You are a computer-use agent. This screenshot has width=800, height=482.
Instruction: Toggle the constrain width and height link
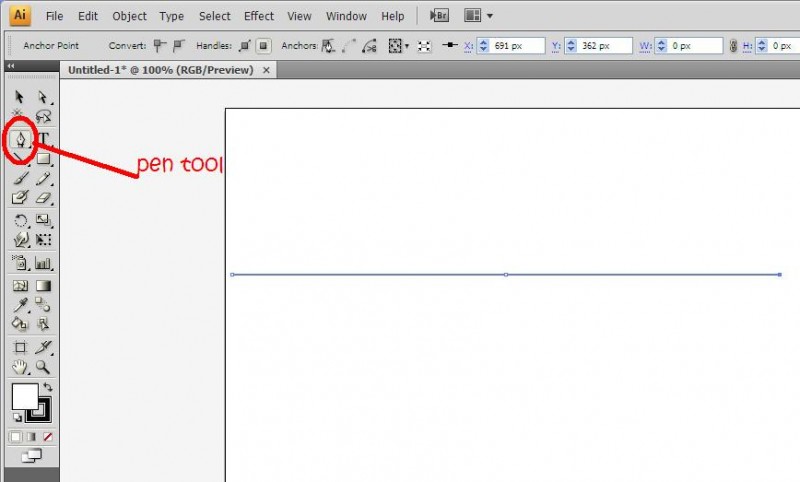click(x=735, y=46)
